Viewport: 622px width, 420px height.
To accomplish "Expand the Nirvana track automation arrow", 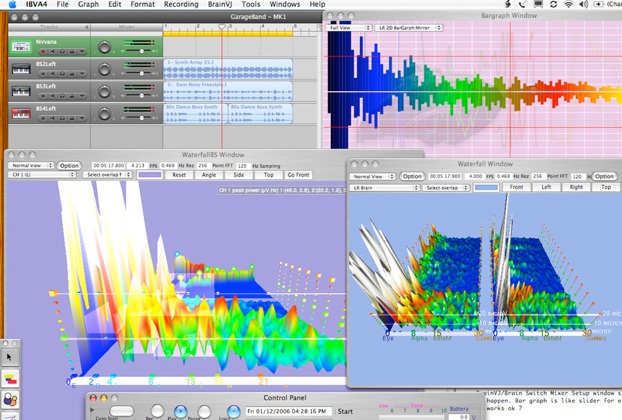I will [x=82, y=52].
